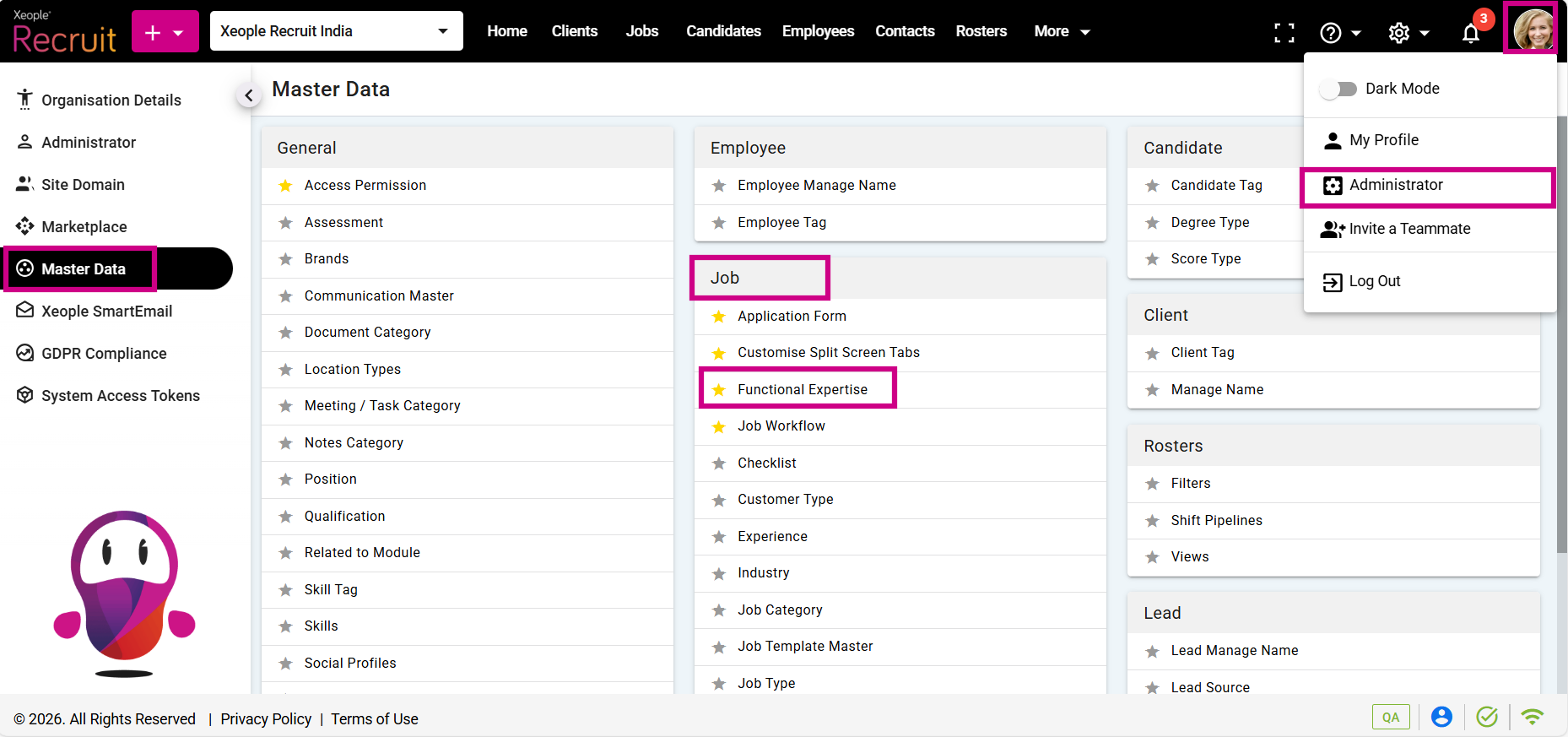Toggle favorite star for Assessment

coord(286,223)
